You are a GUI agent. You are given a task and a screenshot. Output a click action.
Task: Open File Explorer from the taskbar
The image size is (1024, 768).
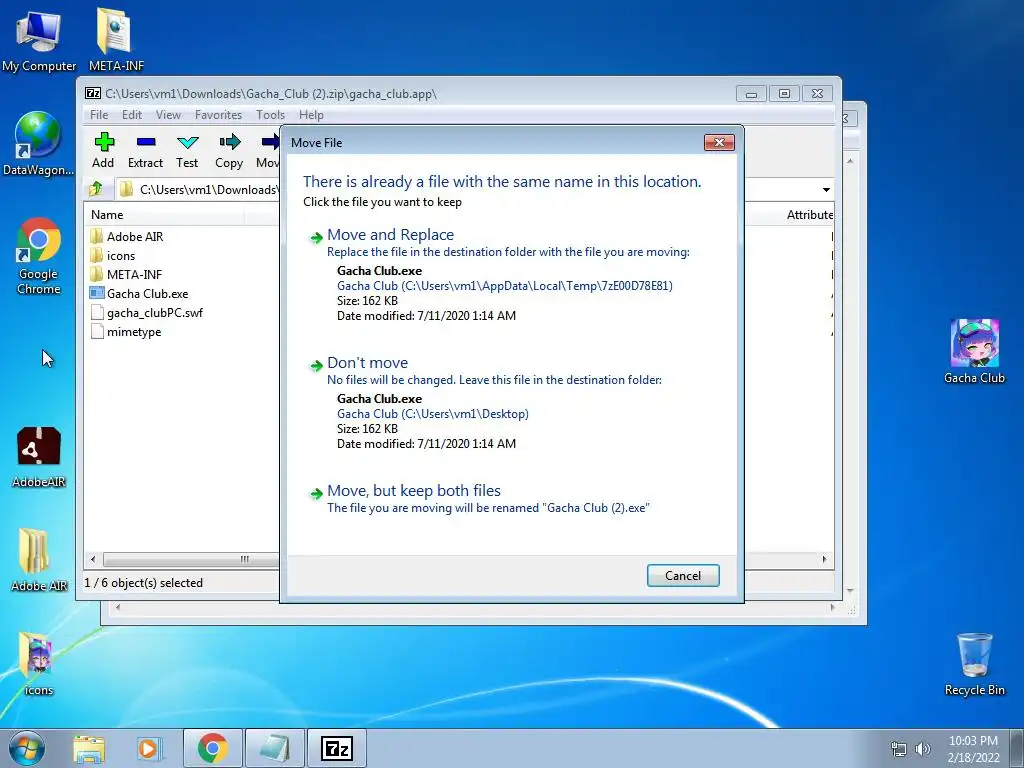pyautogui.click(x=89, y=748)
